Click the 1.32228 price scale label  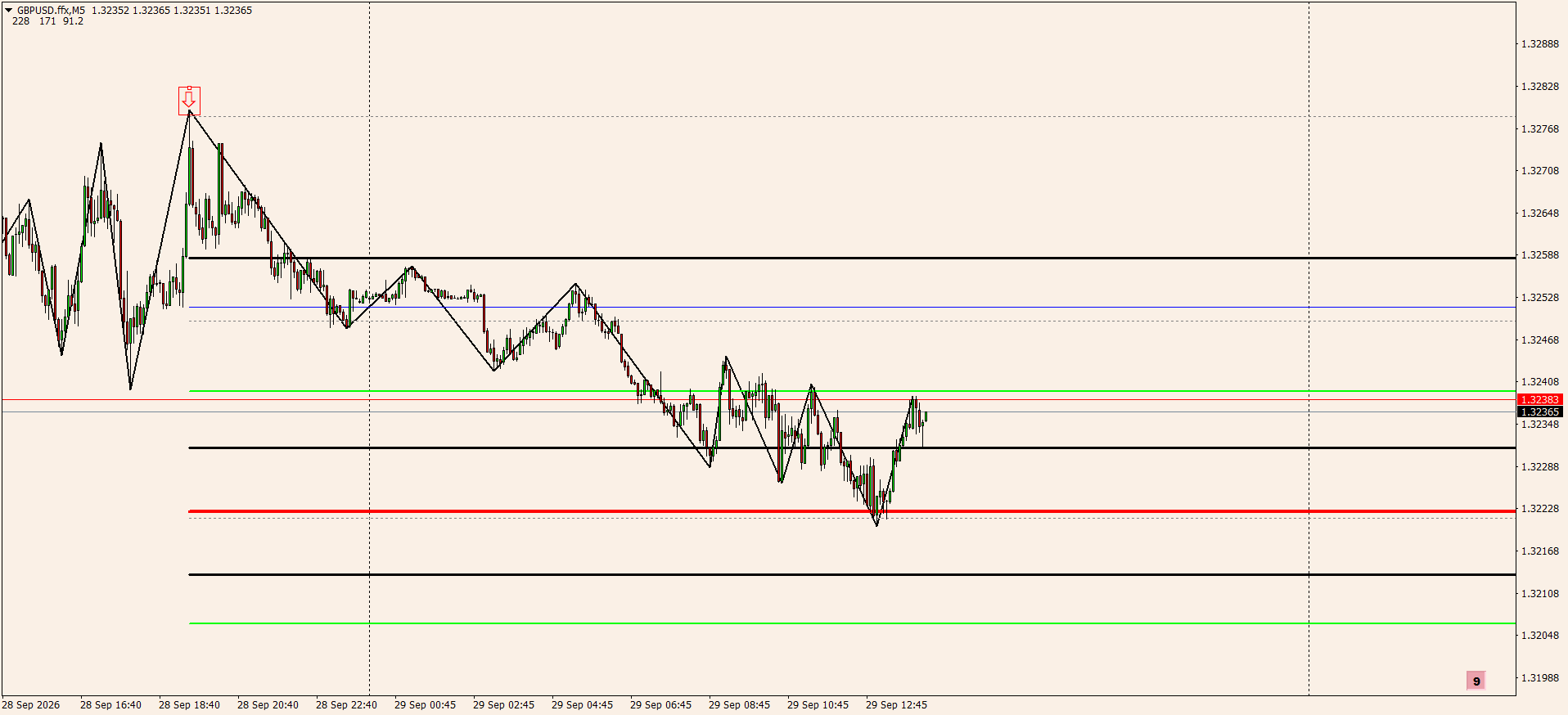[x=1539, y=509]
